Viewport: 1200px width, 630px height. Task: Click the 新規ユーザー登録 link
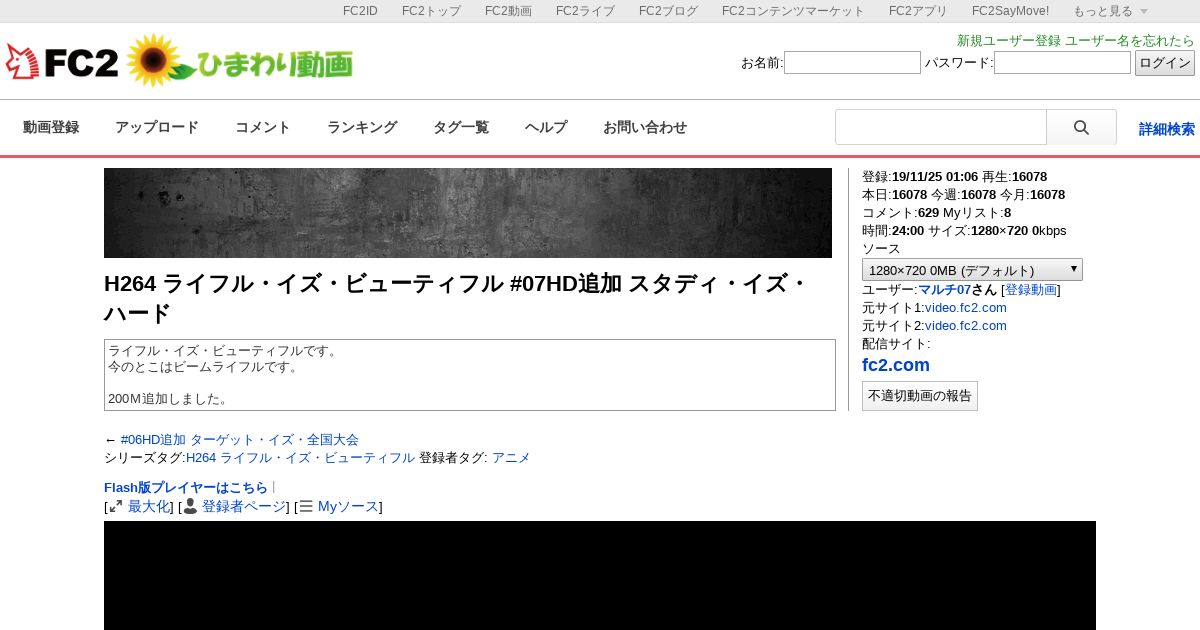pos(1009,41)
